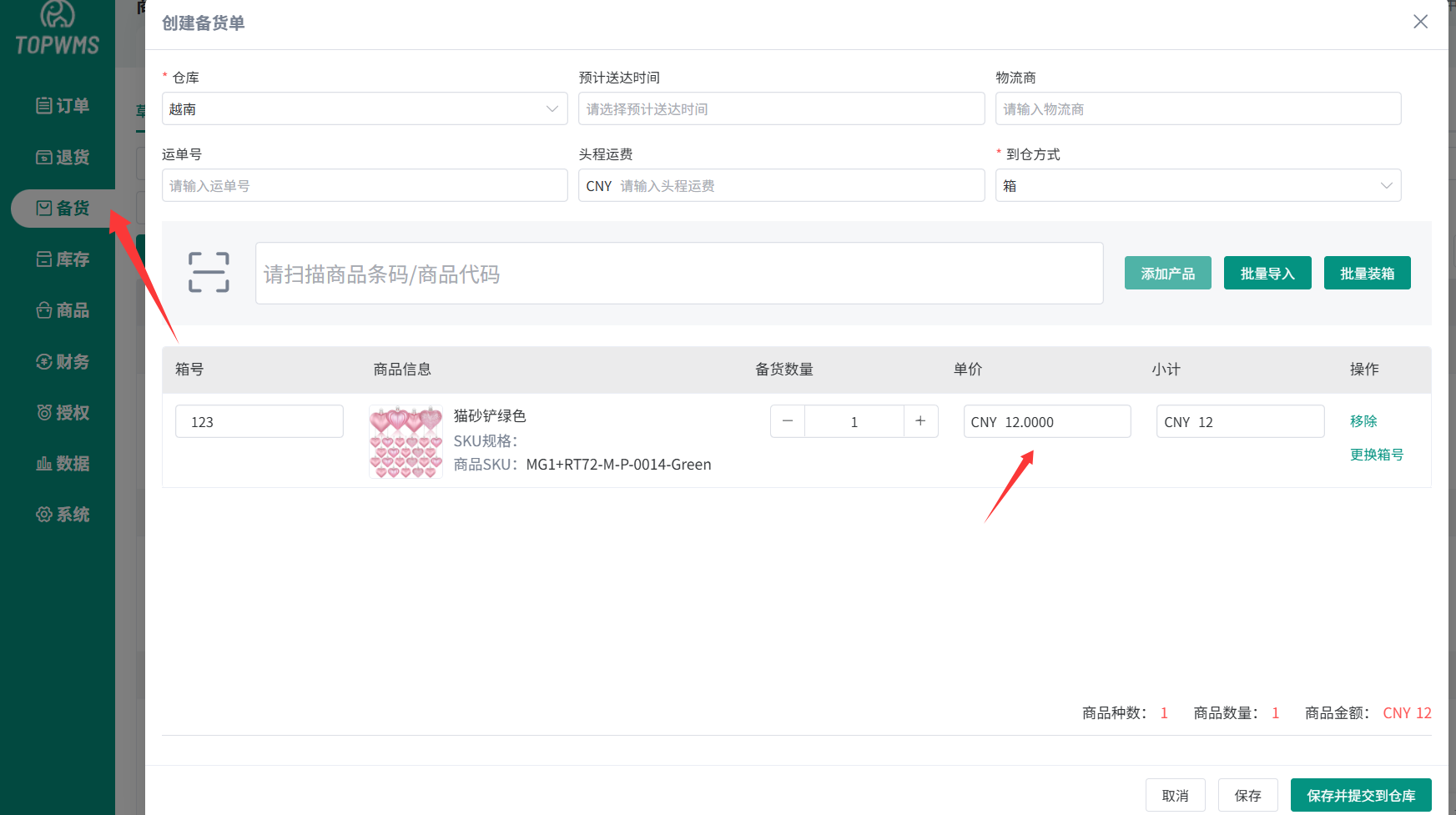Decrease 备货数量 with minus button
Screen dimensions: 1456x815
[788, 421]
